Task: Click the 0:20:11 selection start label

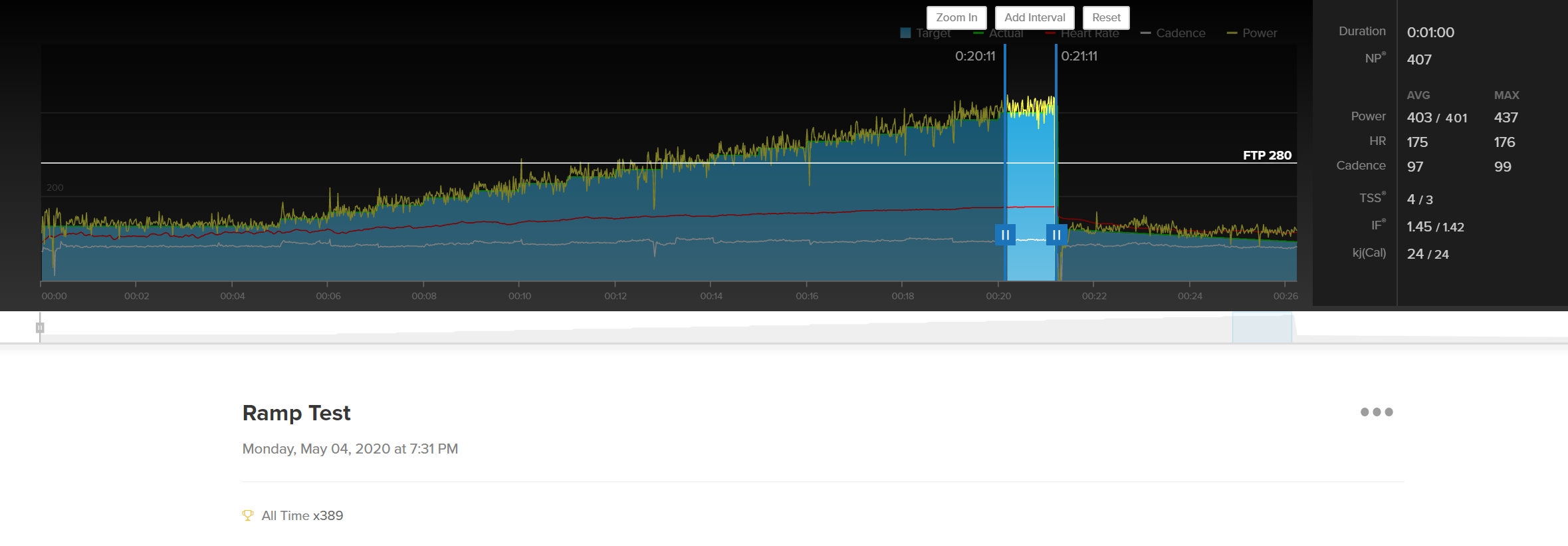Action: [975, 57]
